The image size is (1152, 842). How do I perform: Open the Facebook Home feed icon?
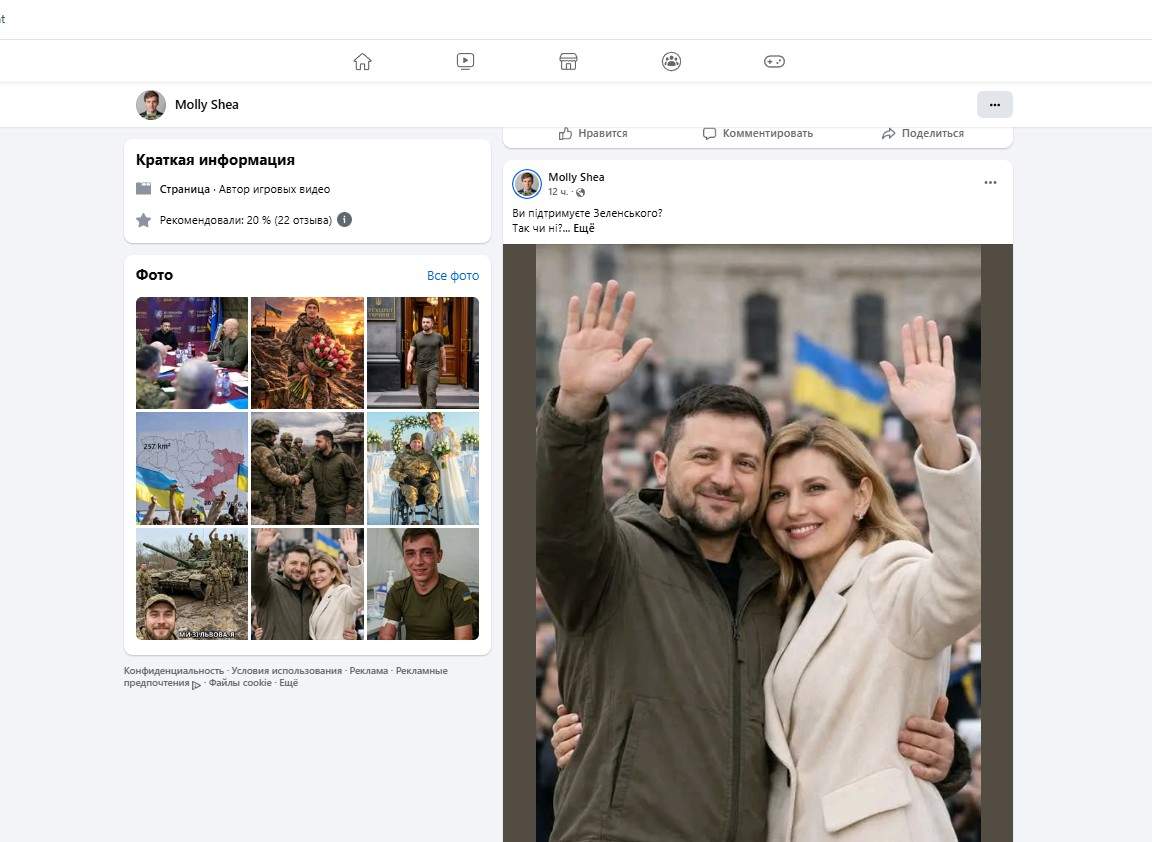tap(362, 61)
